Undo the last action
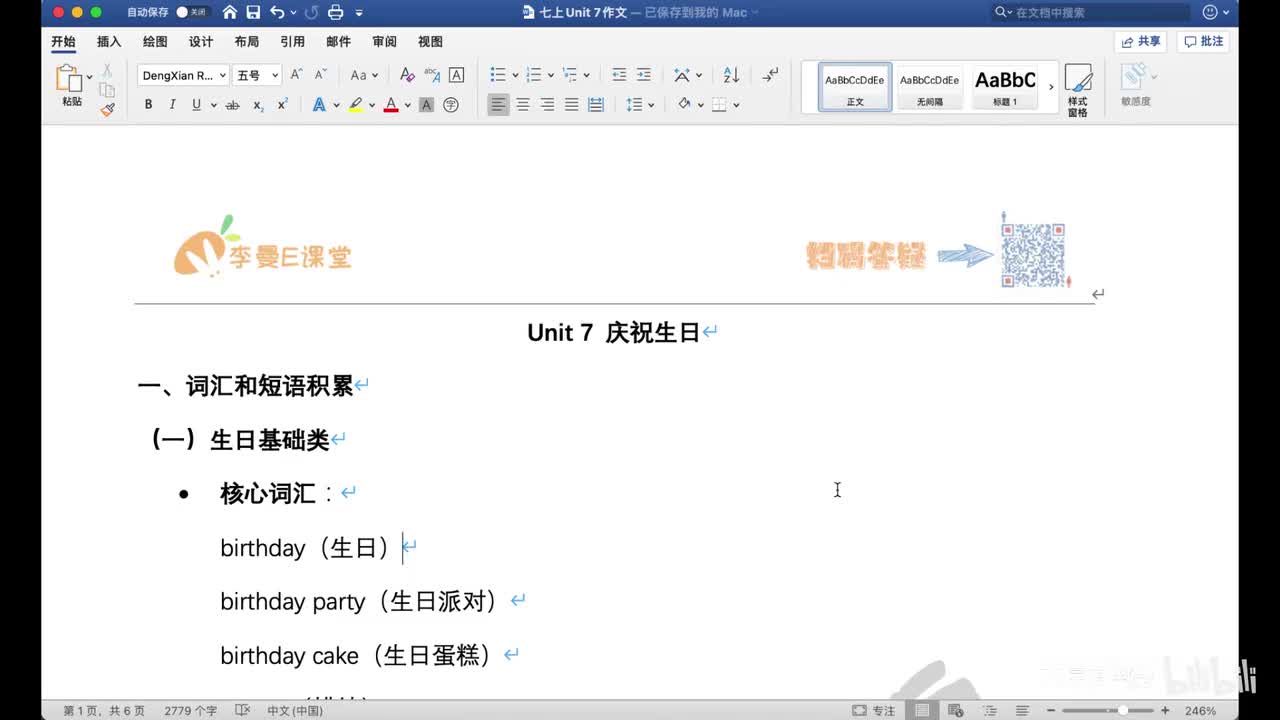This screenshot has height=720, width=1280. (x=277, y=12)
